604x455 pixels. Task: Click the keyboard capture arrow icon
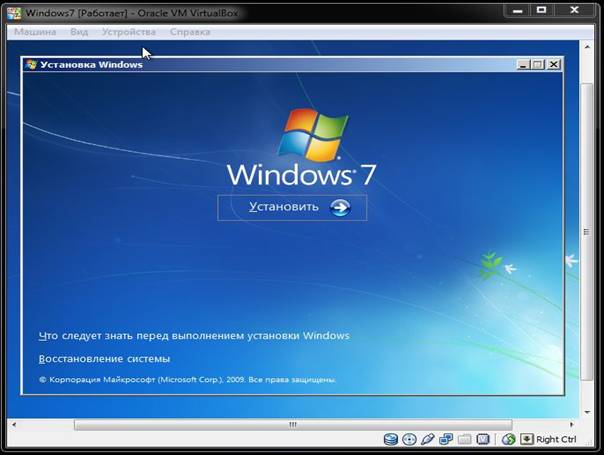point(527,439)
